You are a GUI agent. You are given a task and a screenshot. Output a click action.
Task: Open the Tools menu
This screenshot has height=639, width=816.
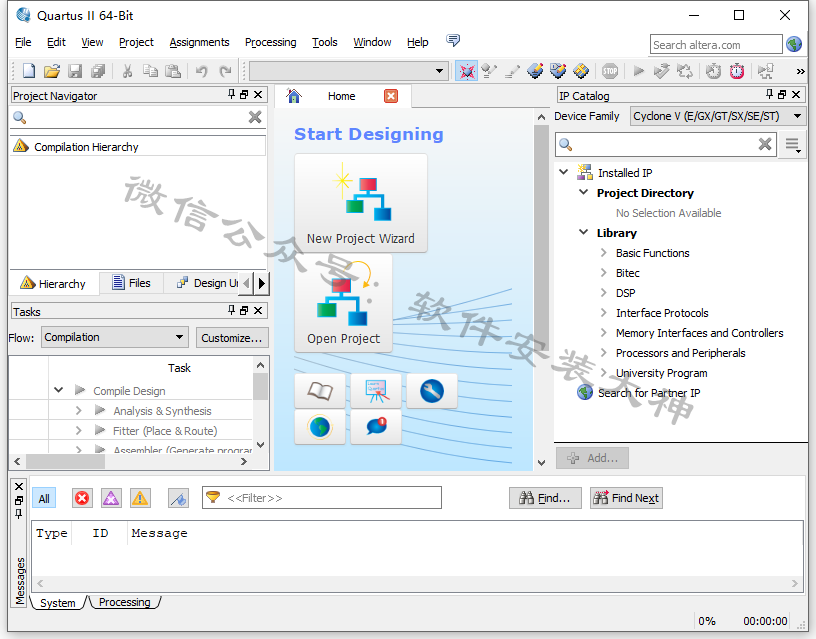[x=325, y=42]
